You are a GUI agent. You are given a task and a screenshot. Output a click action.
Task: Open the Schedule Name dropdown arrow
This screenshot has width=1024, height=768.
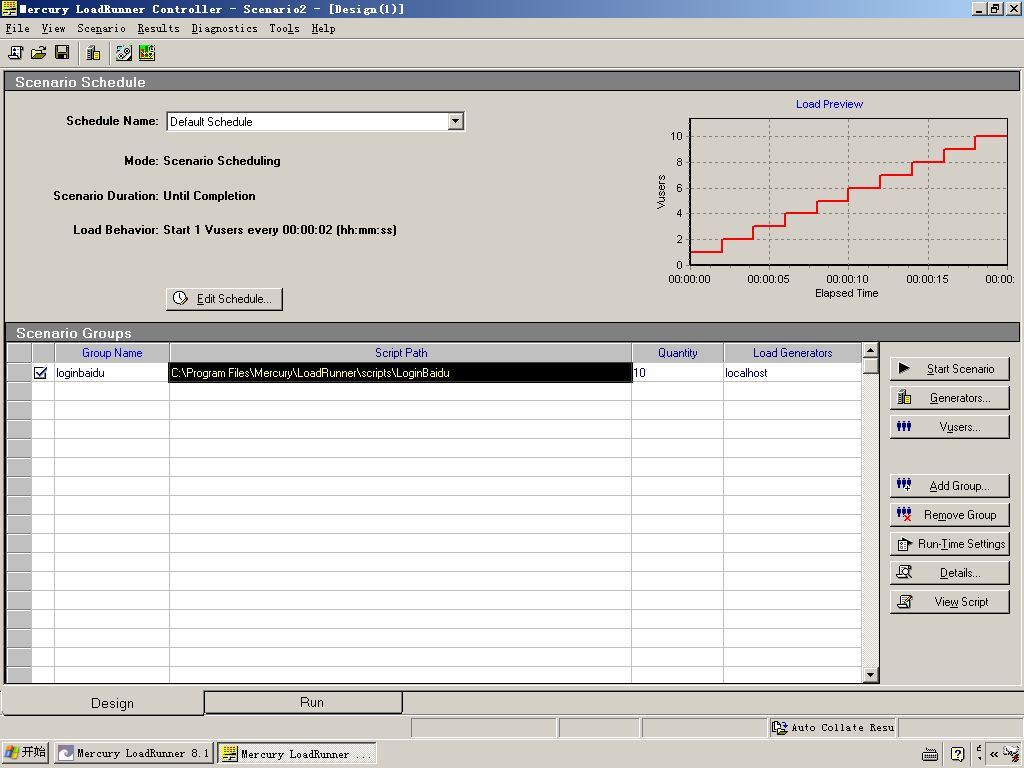[456, 121]
